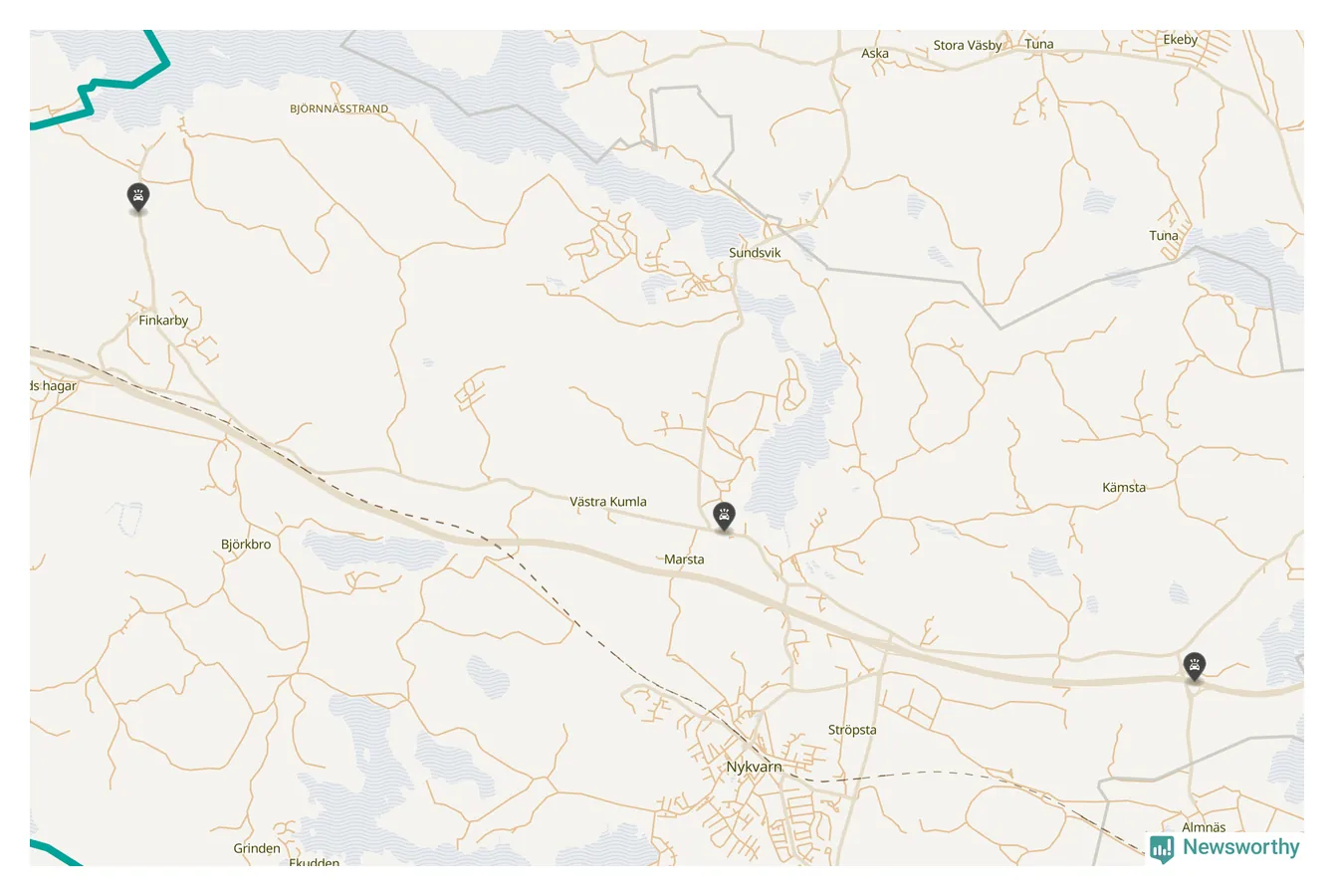Viewport: 1334px width, 896px height.
Task: Click the Björnnässtrand area label
Action: coord(339,110)
